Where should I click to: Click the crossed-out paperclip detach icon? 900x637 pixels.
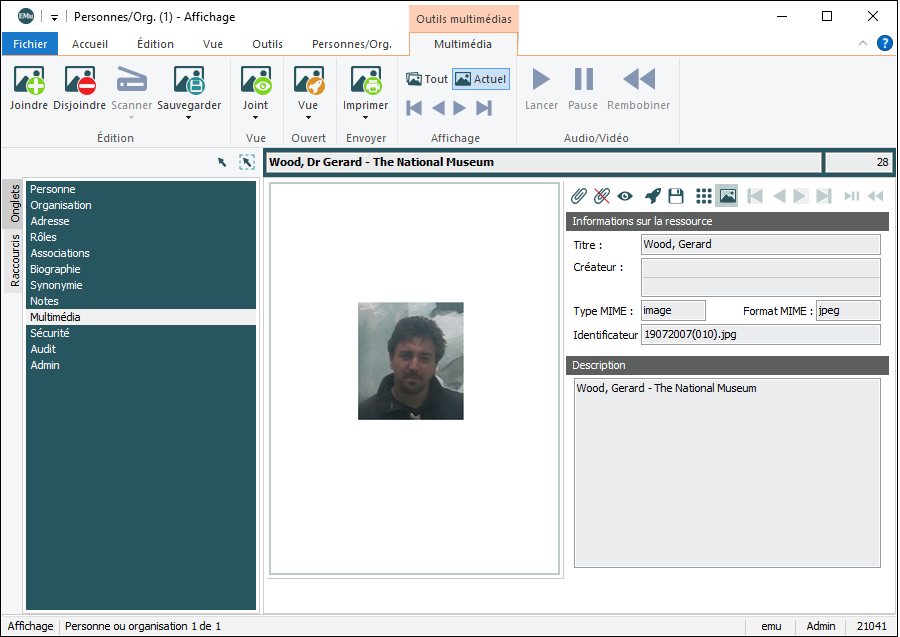[601, 196]
